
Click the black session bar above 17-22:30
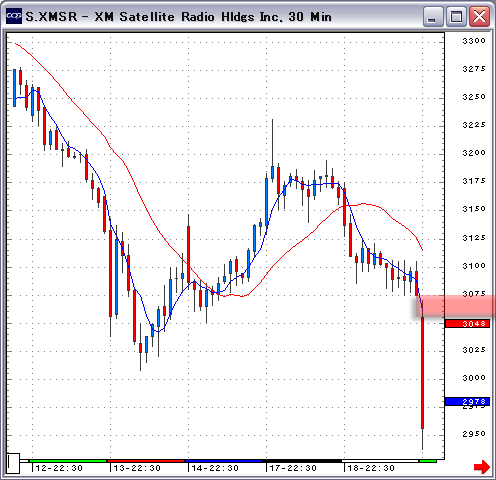[302, 461]
